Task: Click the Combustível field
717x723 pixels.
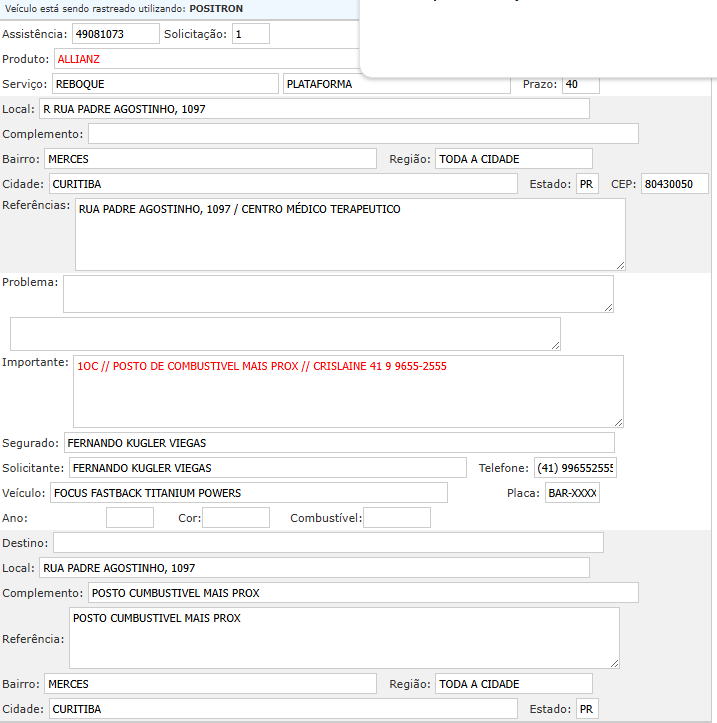Action: point(397,518)
